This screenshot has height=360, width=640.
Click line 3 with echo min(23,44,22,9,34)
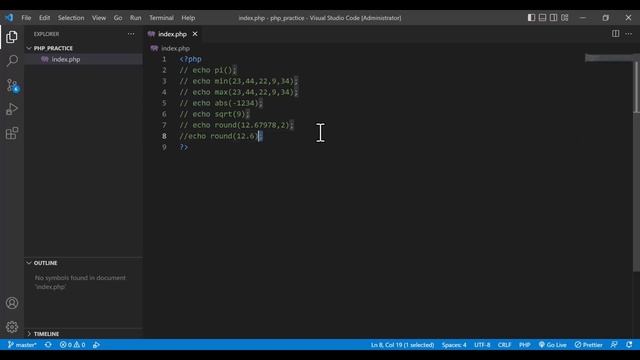(x=239, y=81)
